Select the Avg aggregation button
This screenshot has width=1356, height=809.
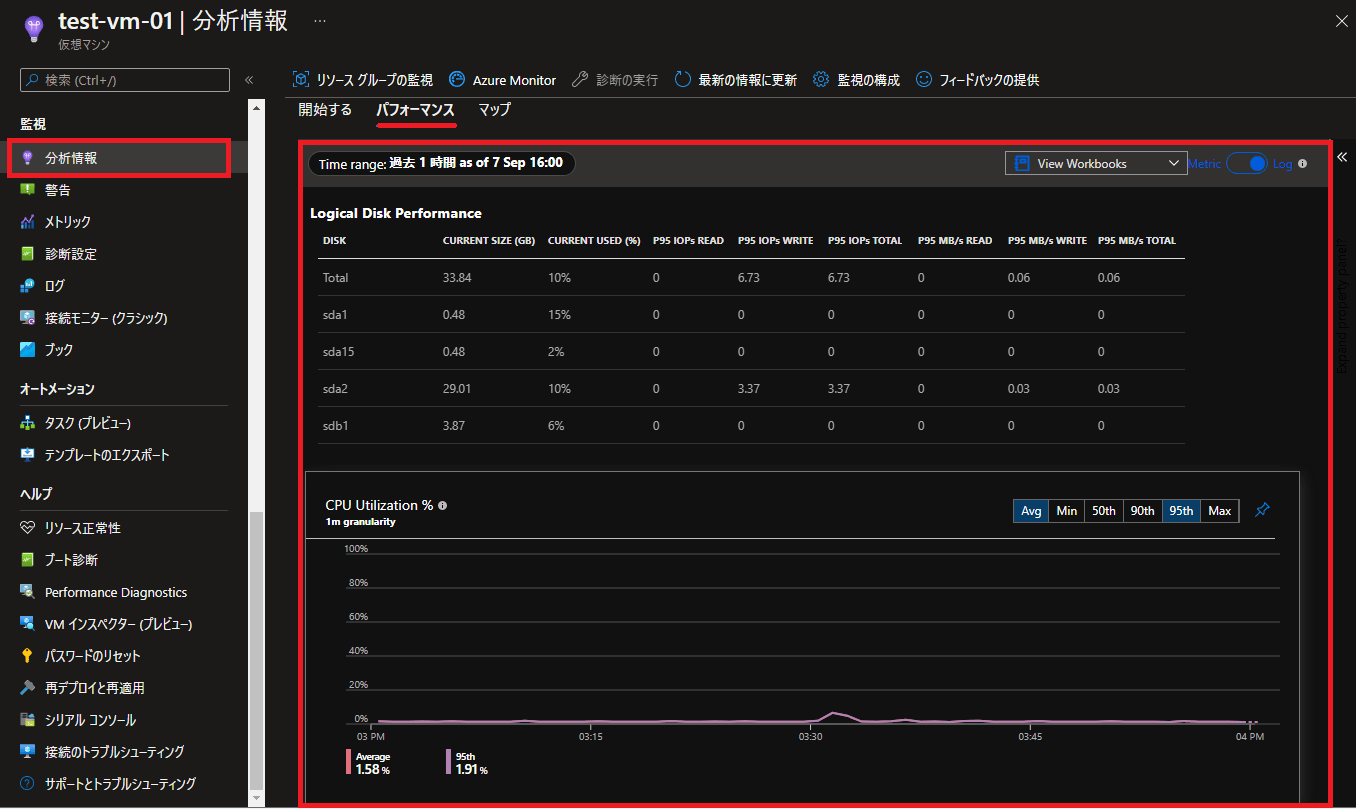(x=1031, y=511)
